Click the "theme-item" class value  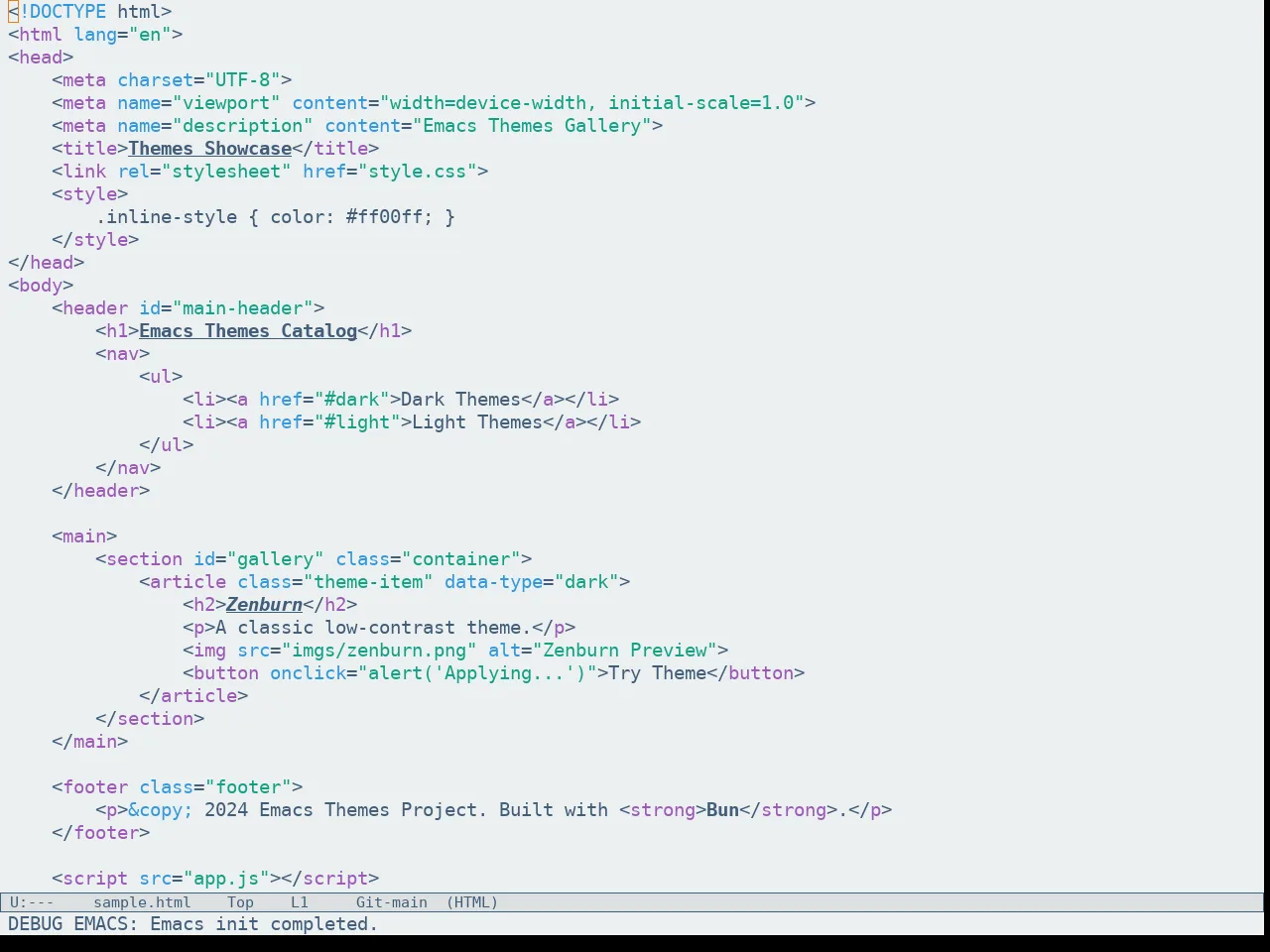point(368,582)
